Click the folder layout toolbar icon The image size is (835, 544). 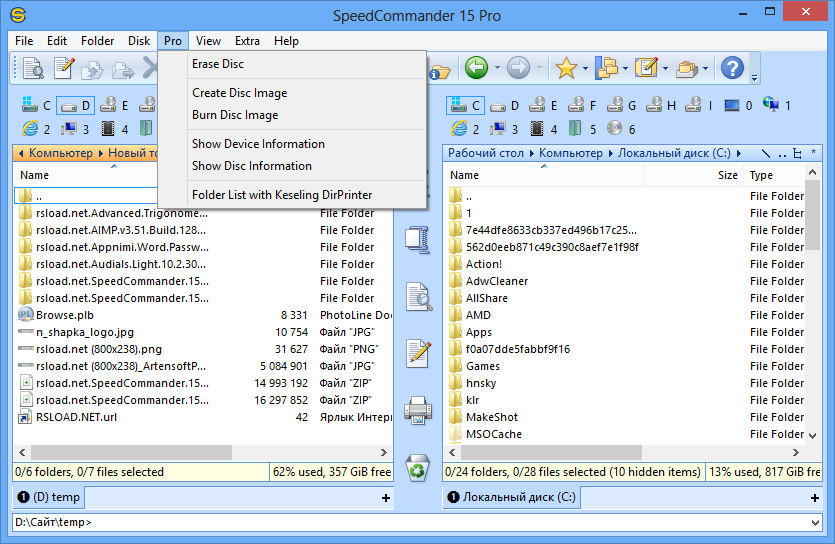tap(606, 68)
